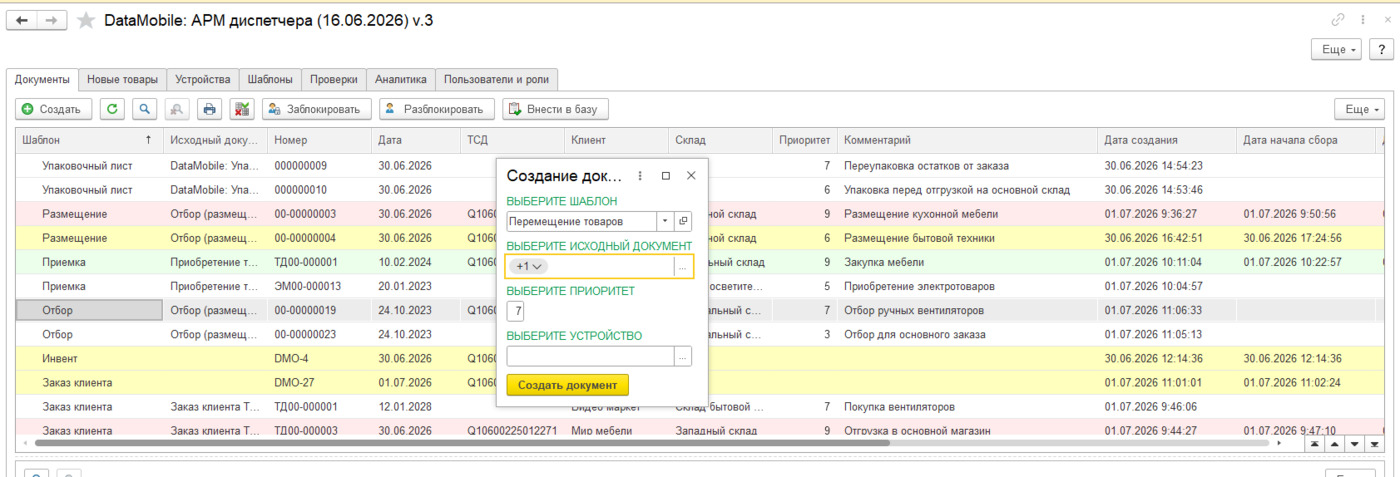Click the number cell ЭМ00-000013
The width and height of the screenshot is (1400, 477).
coord(319,286)
